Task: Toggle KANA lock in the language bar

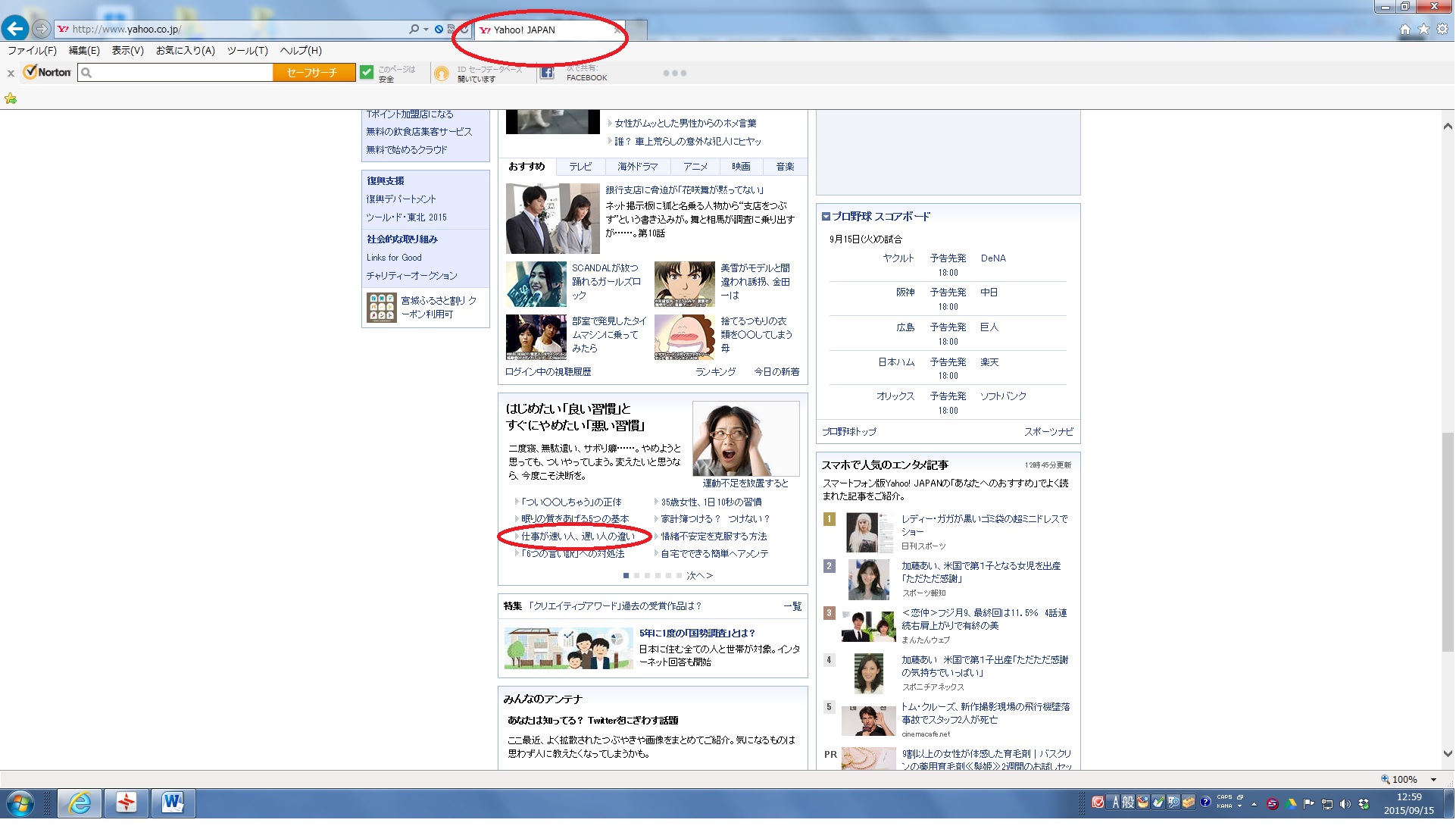Action: 1224,806
